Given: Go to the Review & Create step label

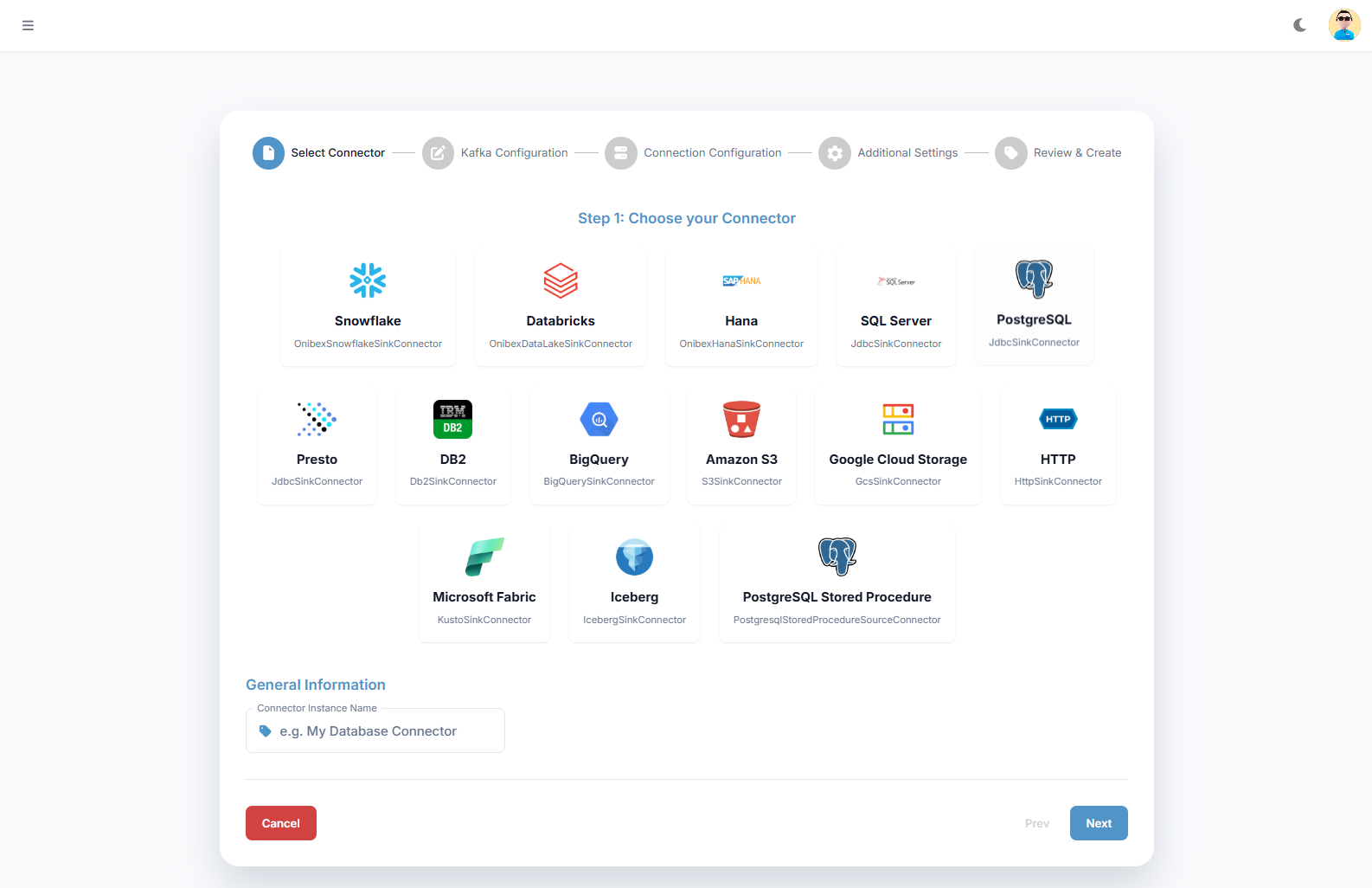Looking at the screenshot, I should (1077, 153).
